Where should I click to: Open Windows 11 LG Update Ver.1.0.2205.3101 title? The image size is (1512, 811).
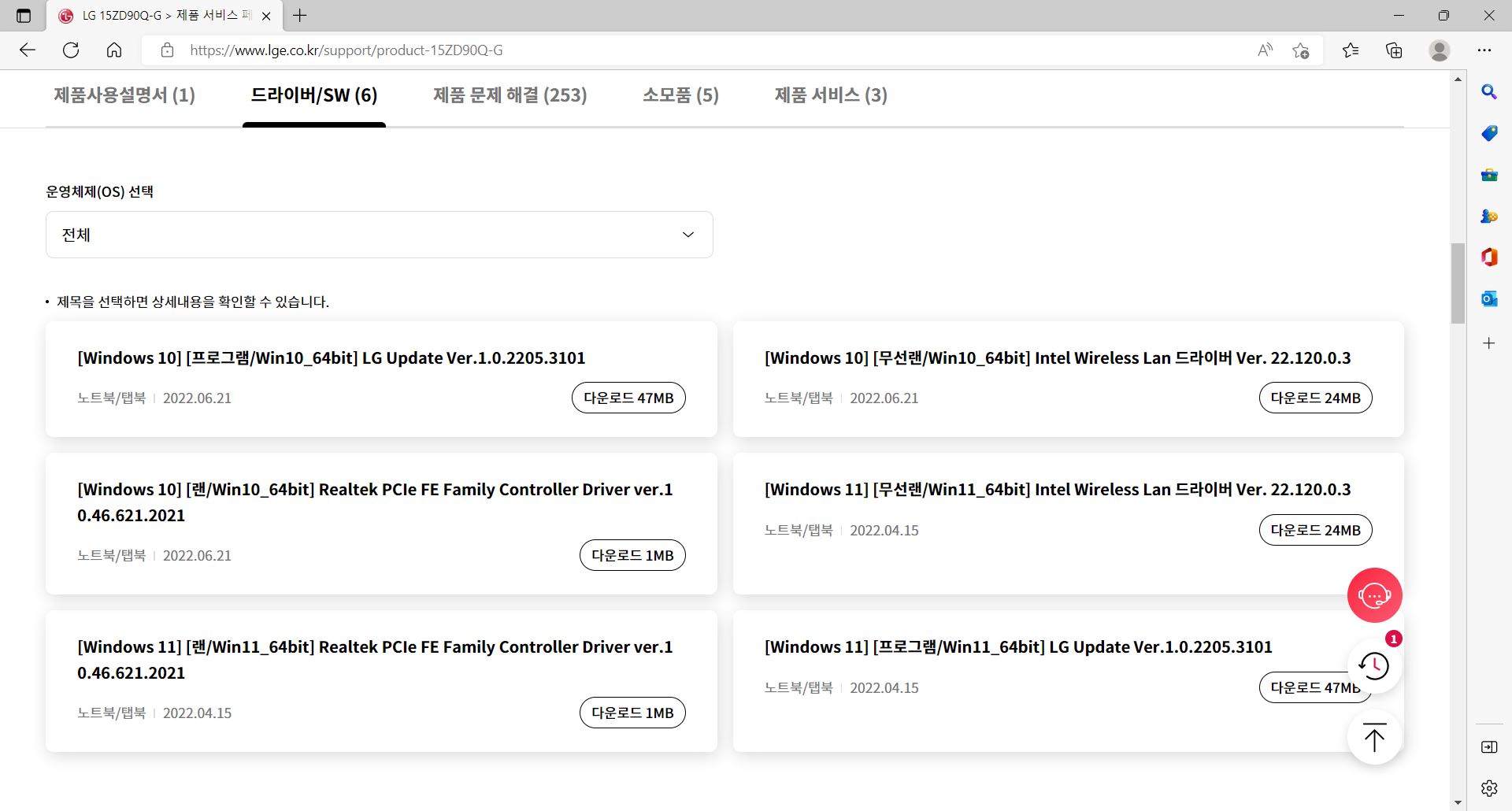click(x=1018, y=647)
